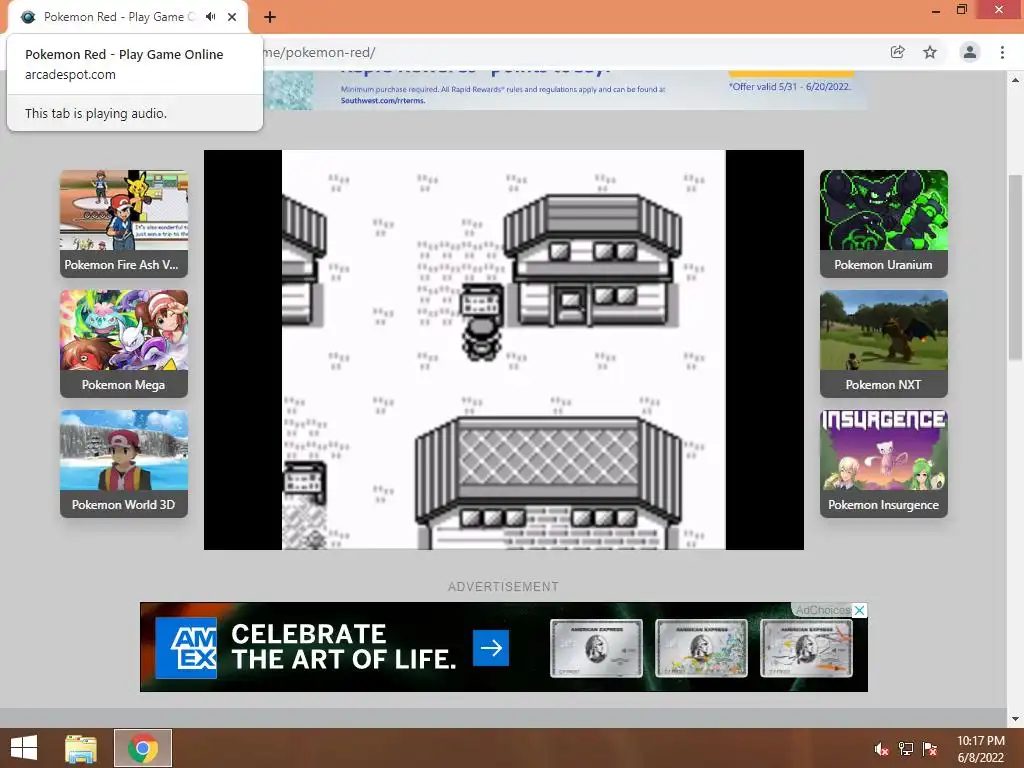Click the Southwest.com/rrterms link in the ad

point(383,101)
